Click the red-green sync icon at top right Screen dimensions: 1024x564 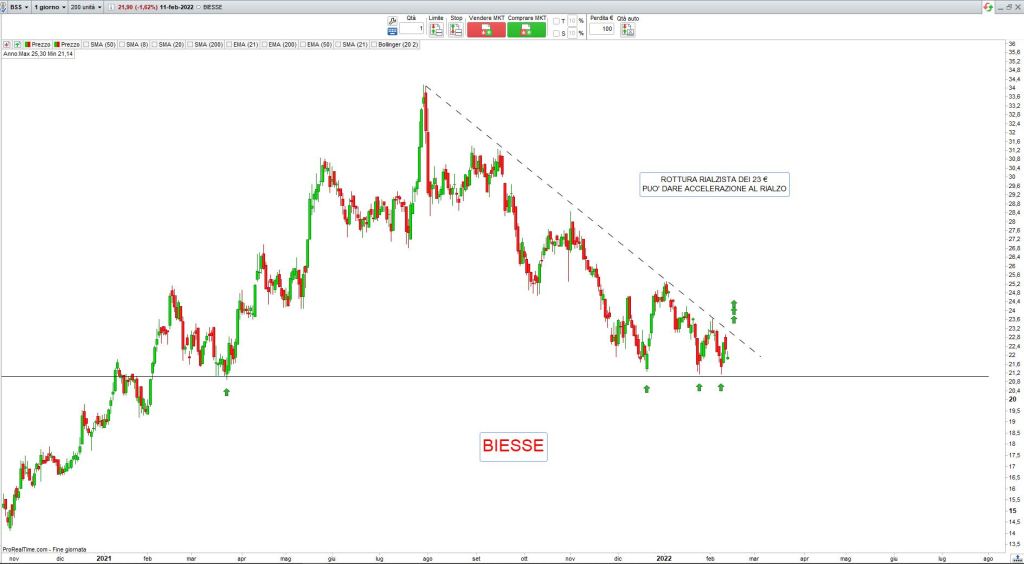click(x=987, y=7)
